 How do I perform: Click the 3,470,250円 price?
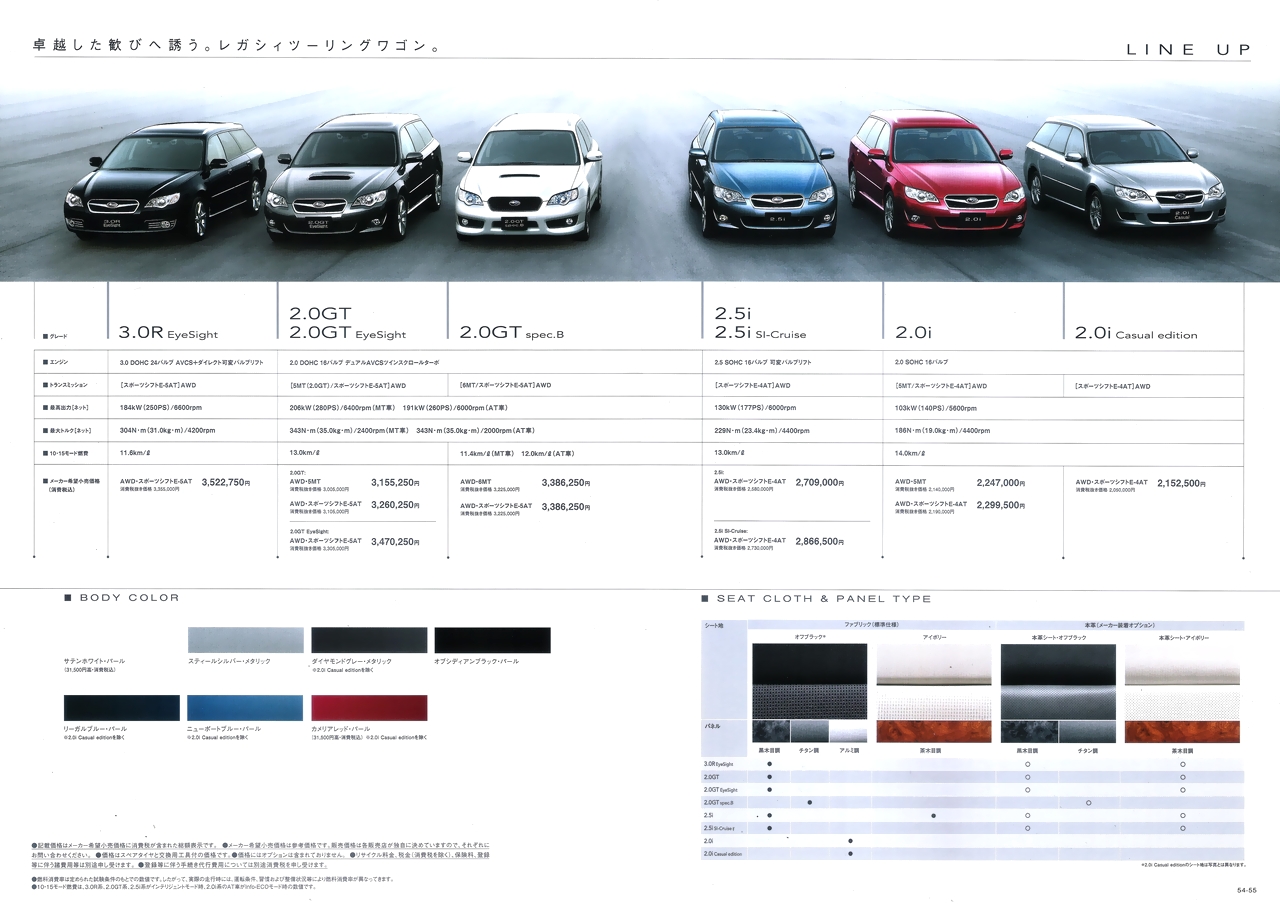click(395, 542)
